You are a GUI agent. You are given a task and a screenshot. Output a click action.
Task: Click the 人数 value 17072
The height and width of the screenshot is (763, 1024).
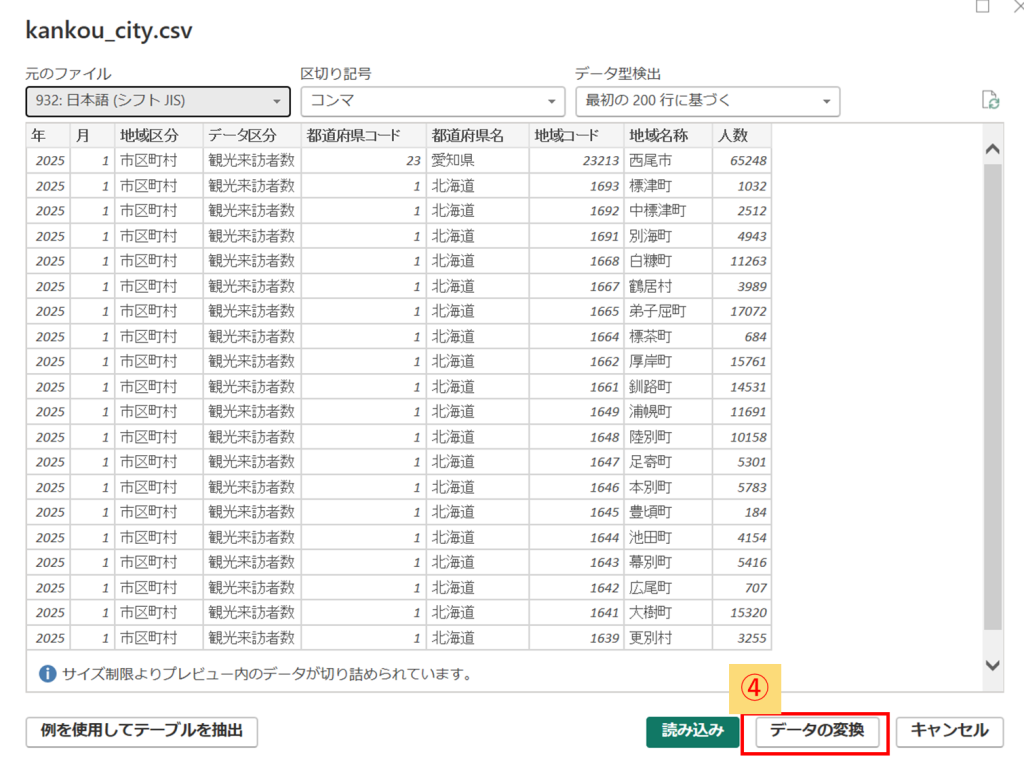point(742,312)
